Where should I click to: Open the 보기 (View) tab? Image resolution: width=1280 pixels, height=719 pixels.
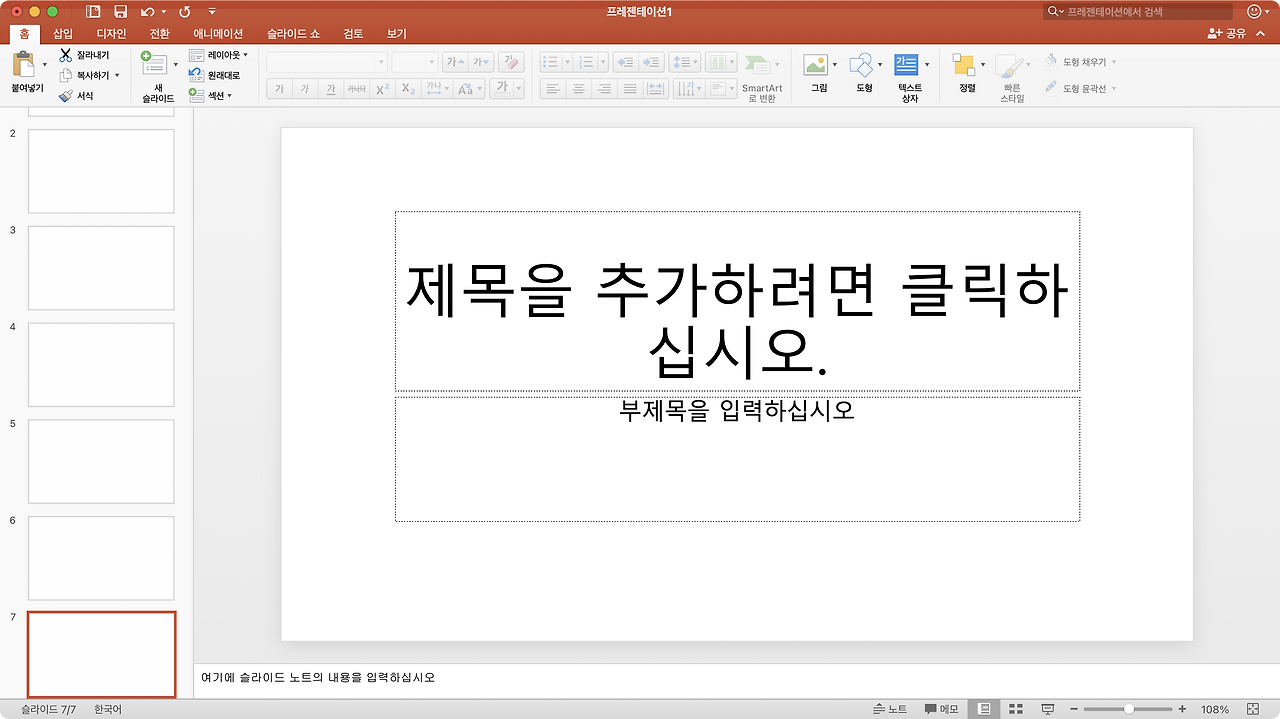[397, 33]
